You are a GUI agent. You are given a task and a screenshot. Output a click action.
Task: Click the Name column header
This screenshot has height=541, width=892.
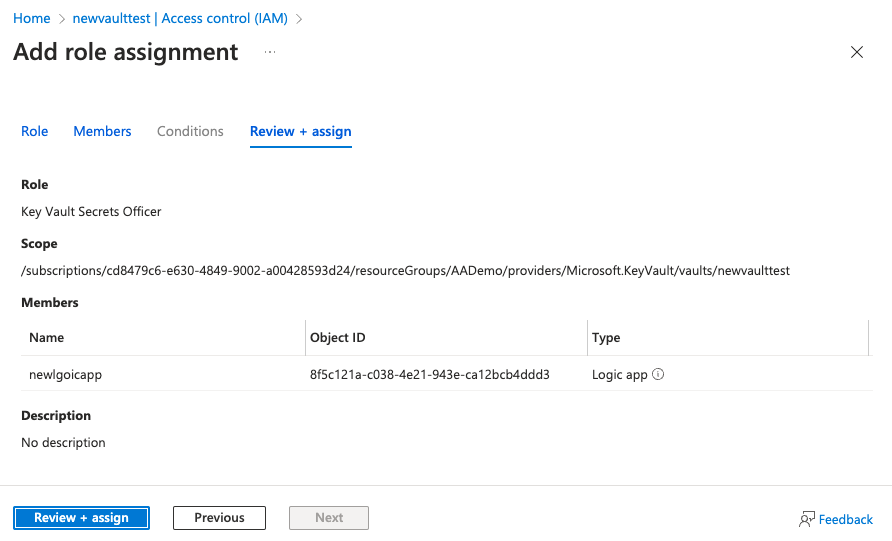coord(47,338)
